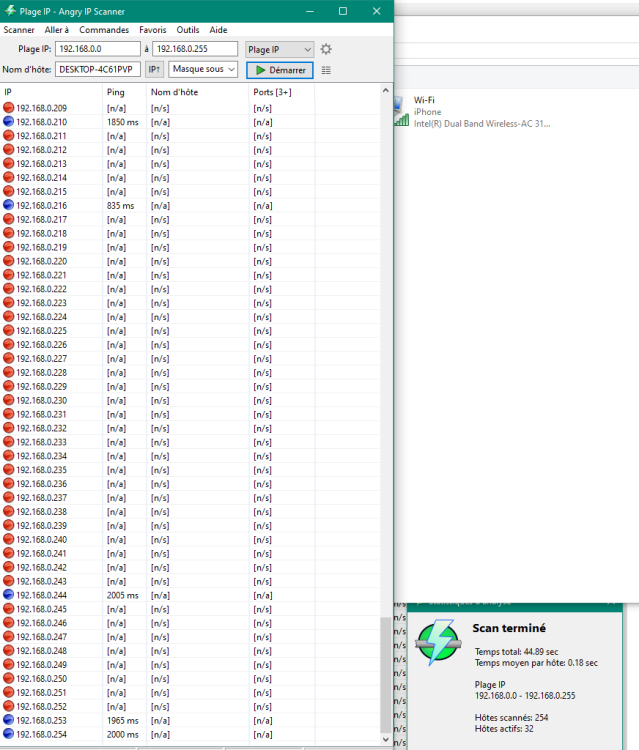Screen dimensions: 639x750
Task: Click the 2000 ms ping value
Action: pos(122,734)
